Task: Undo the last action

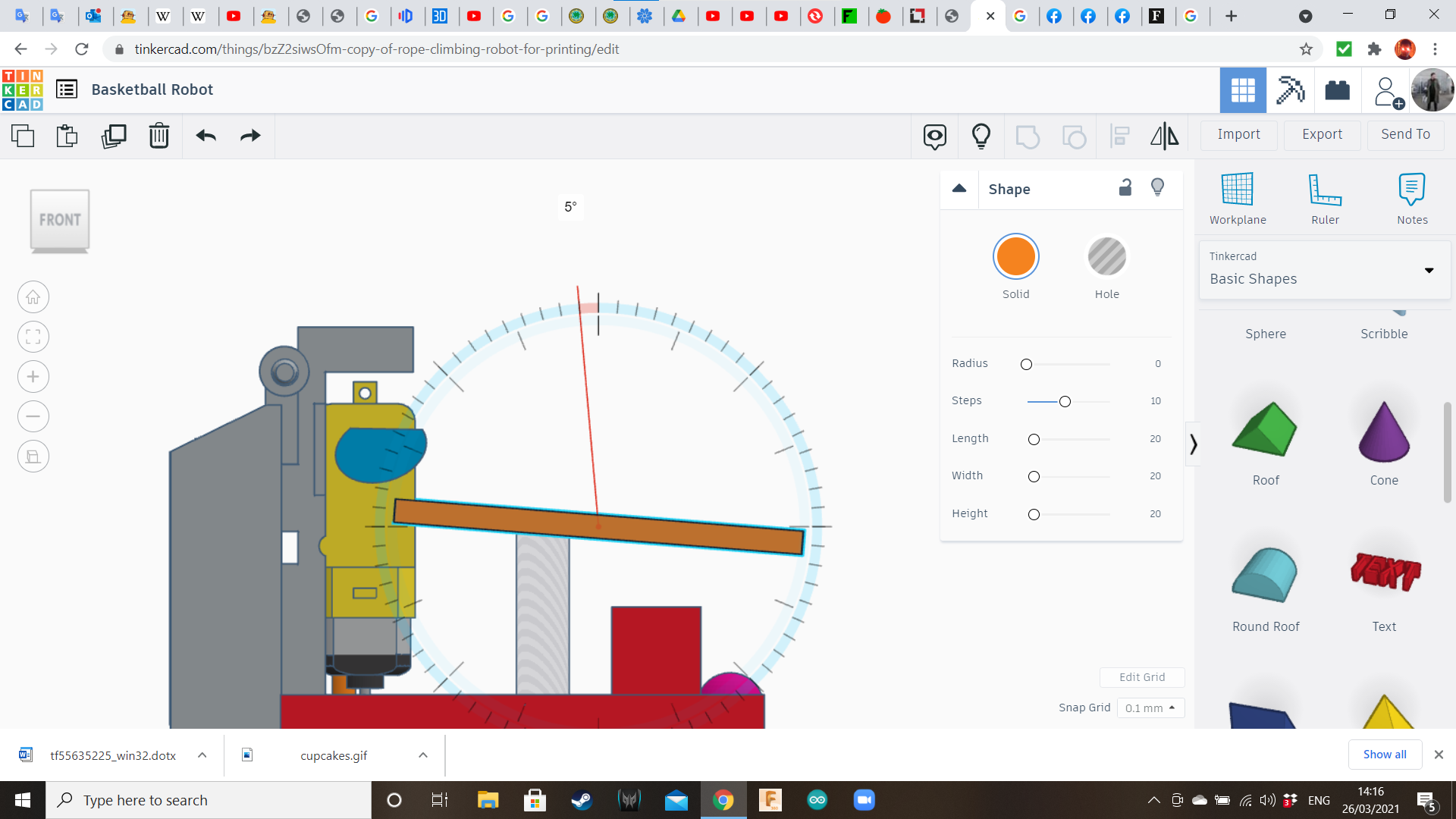Action: point(205,136)
